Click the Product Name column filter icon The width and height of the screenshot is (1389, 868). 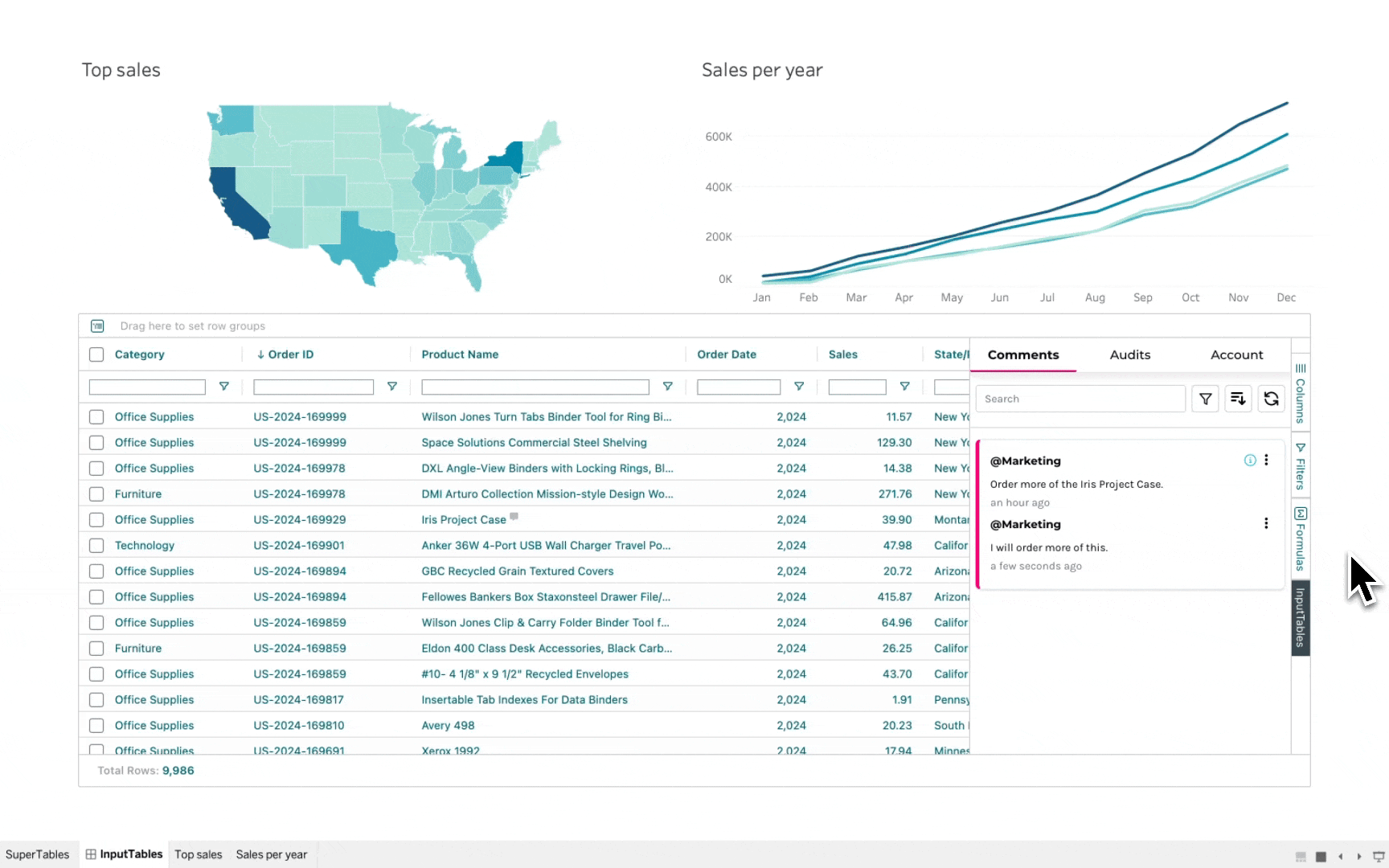click(667, 387)
